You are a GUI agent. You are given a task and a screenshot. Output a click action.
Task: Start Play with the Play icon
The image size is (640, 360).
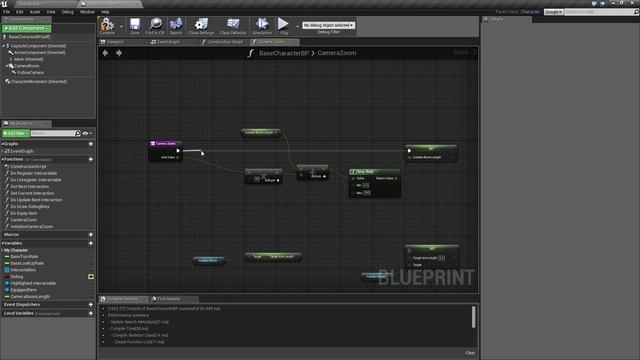(283, 24)
